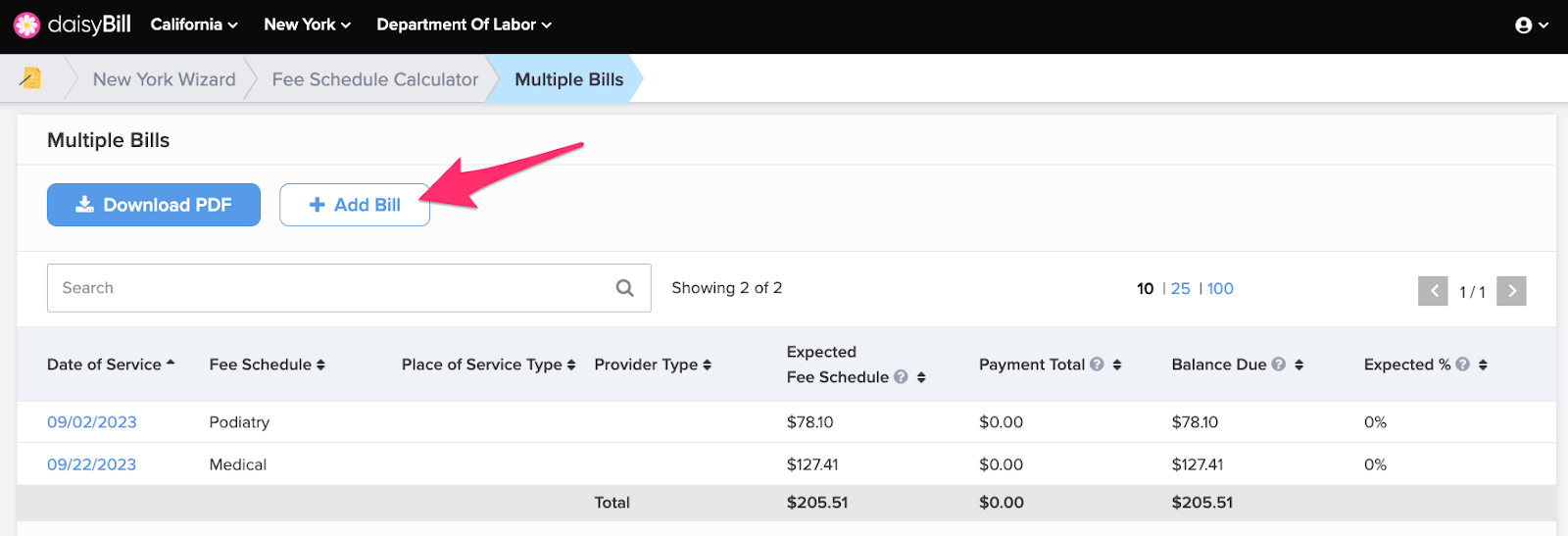Screen dimensions: 1568x536
Task: Open the user account profile icon
Action: [1523, 25]
